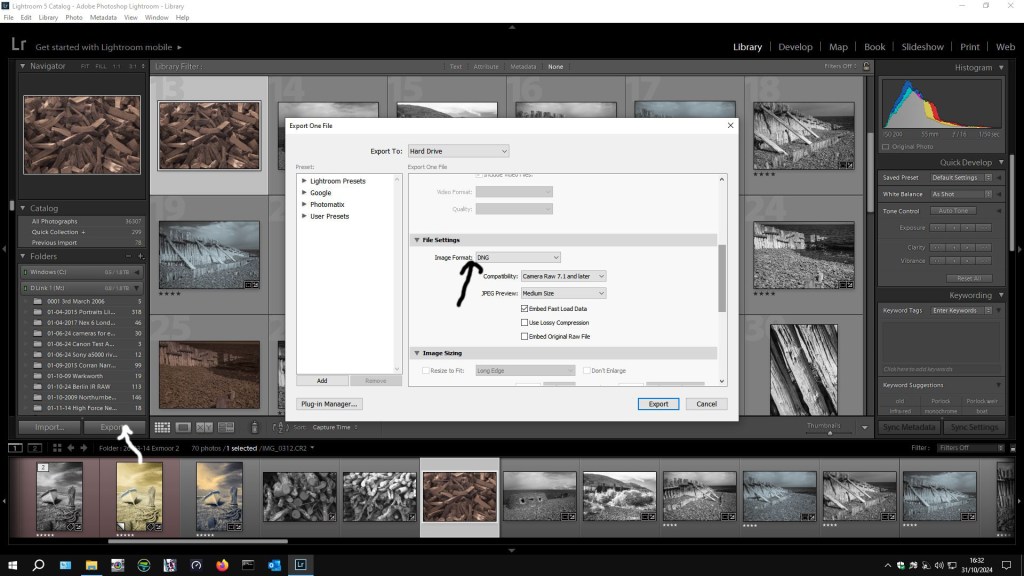Enable Use Lossy Compression checkbox

(x=525, y=323)
